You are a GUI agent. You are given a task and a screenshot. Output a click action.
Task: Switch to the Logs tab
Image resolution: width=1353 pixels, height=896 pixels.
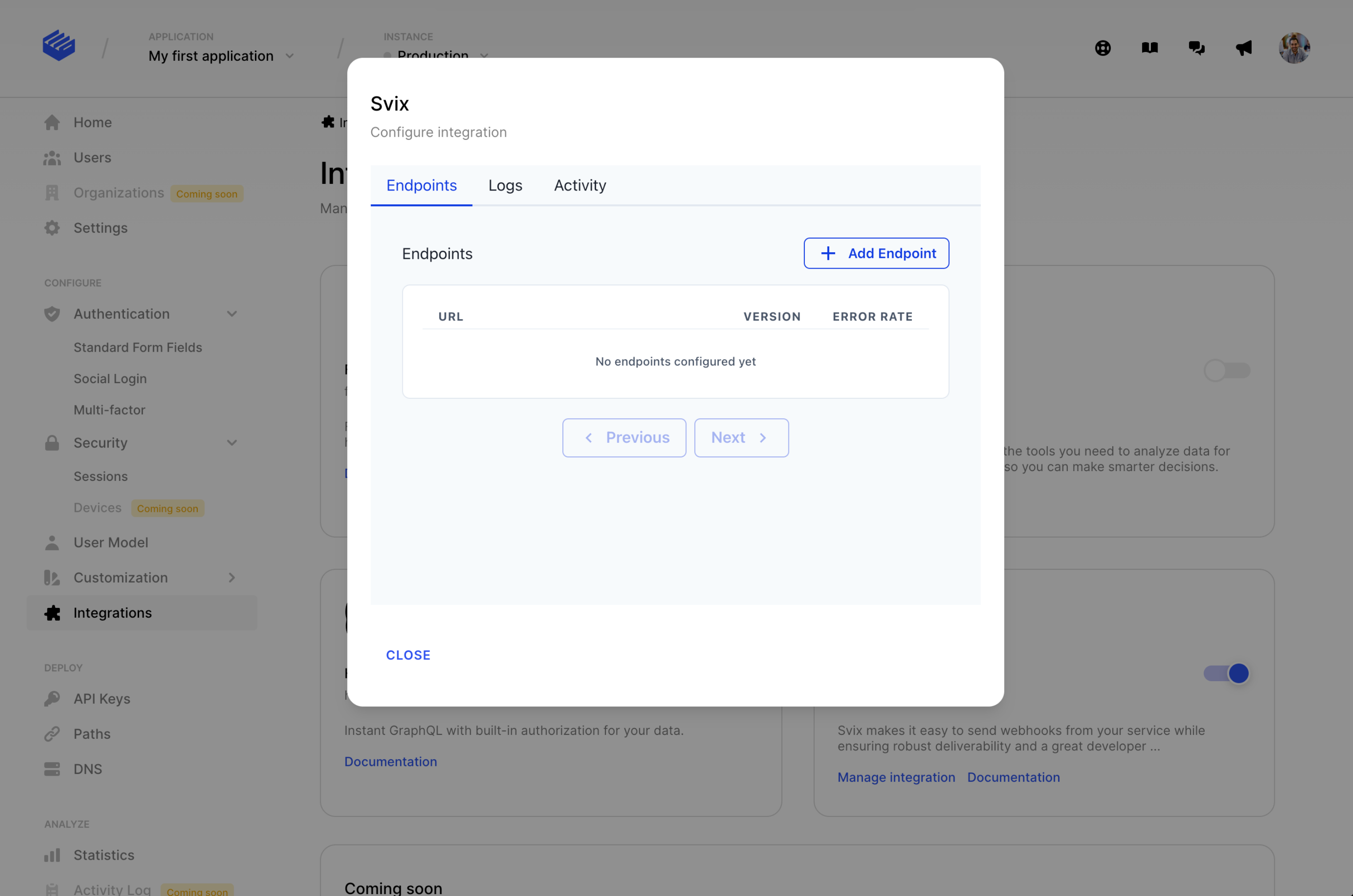point(505,185)
